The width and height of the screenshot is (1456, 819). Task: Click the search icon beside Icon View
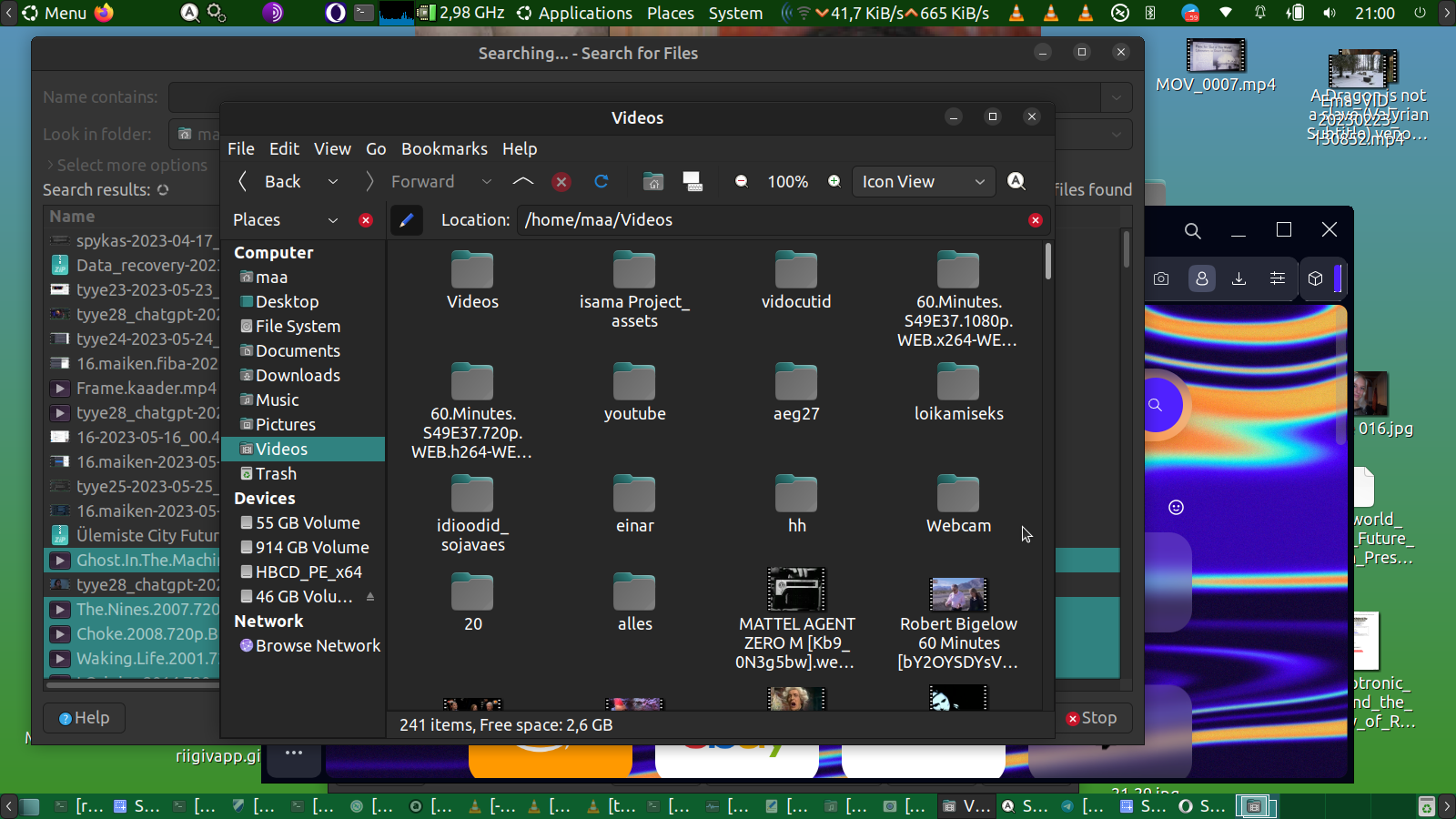point(1016,182)
